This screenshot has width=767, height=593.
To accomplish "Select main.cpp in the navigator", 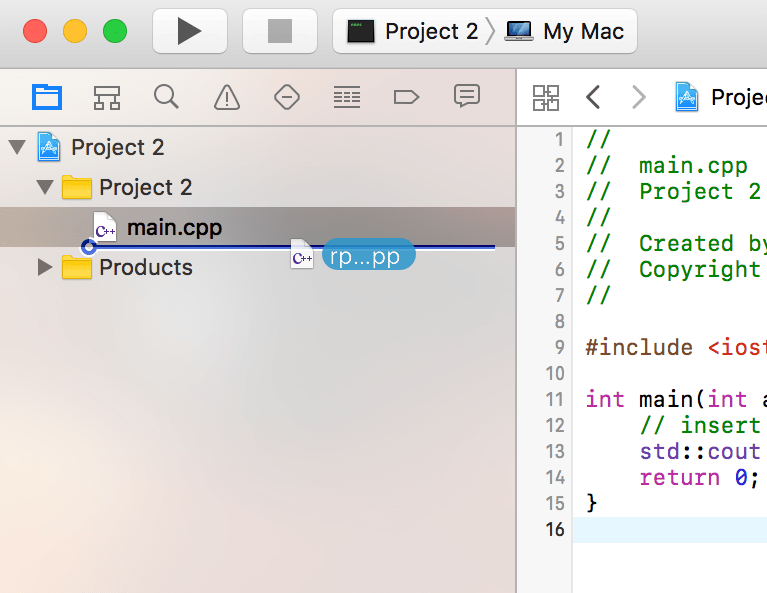I will (174, 228).
